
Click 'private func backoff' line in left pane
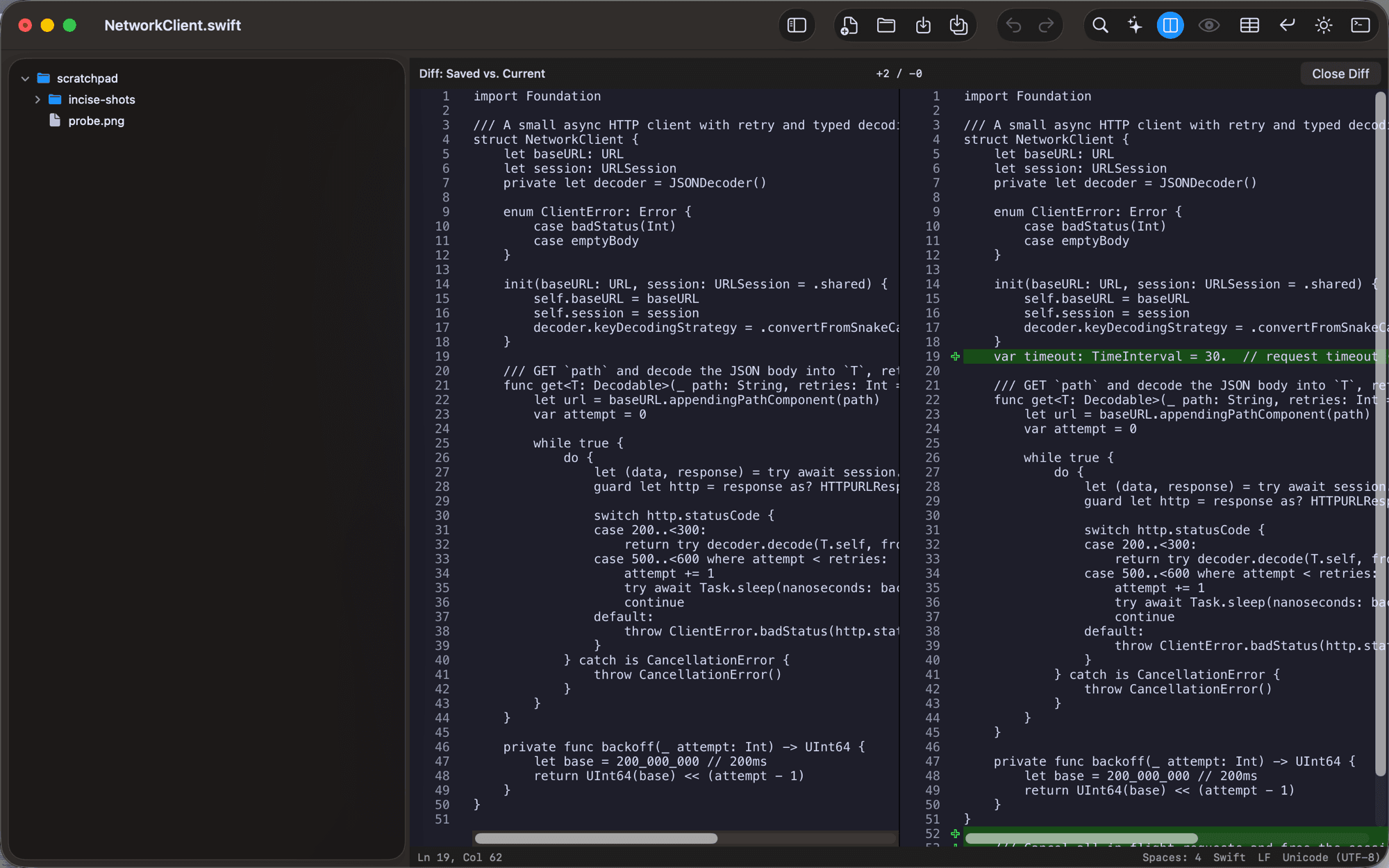point(684,747)
